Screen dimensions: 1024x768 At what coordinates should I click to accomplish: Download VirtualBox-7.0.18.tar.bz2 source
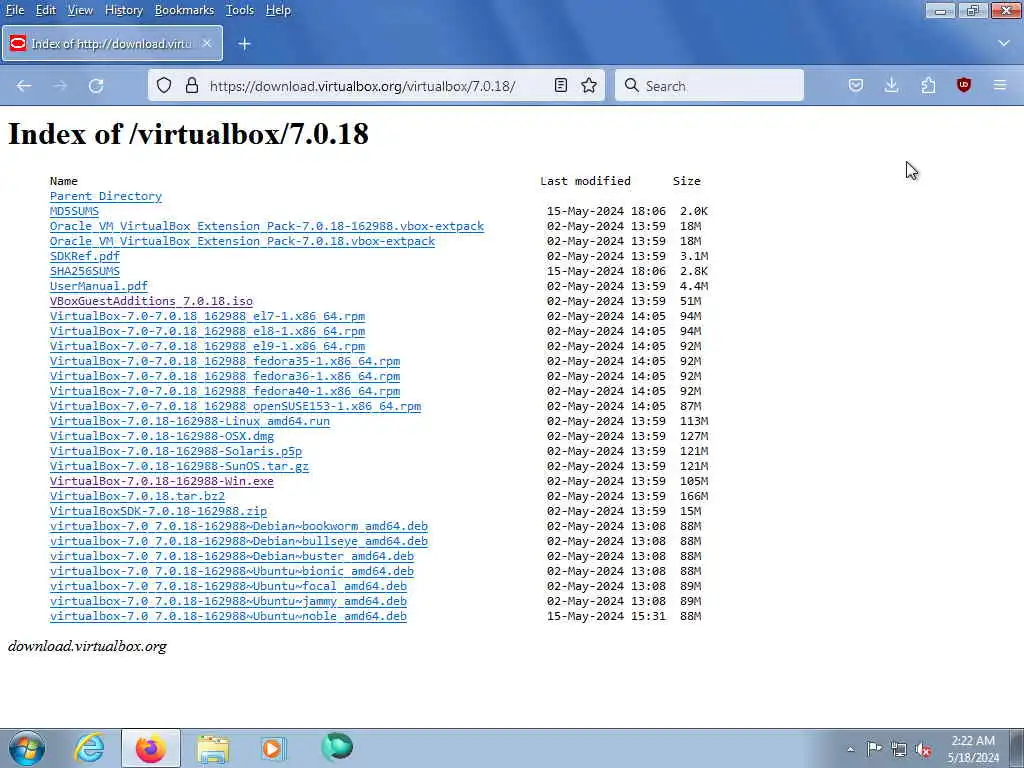[x=137, y=496]
